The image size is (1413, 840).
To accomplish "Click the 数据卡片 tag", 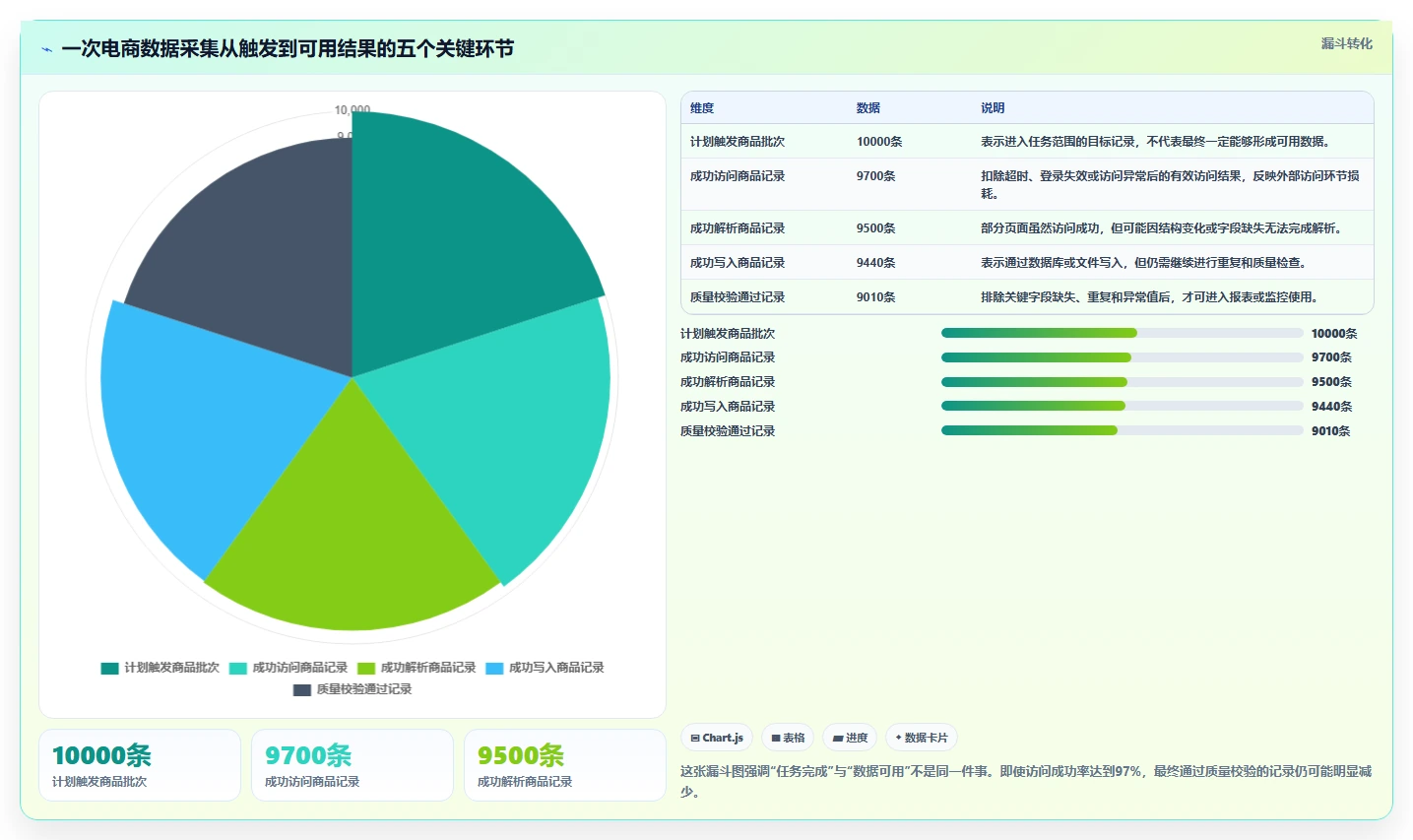I will 922,738.
